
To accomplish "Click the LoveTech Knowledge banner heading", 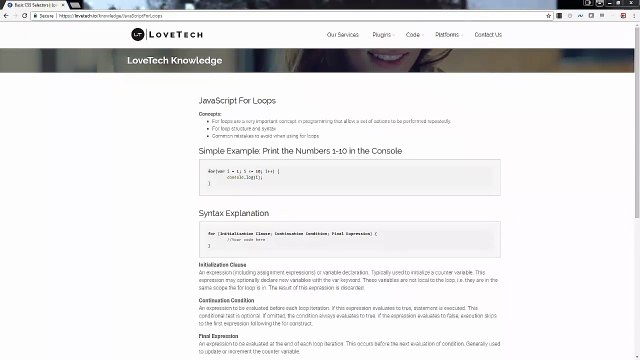I will coord(174,60).
